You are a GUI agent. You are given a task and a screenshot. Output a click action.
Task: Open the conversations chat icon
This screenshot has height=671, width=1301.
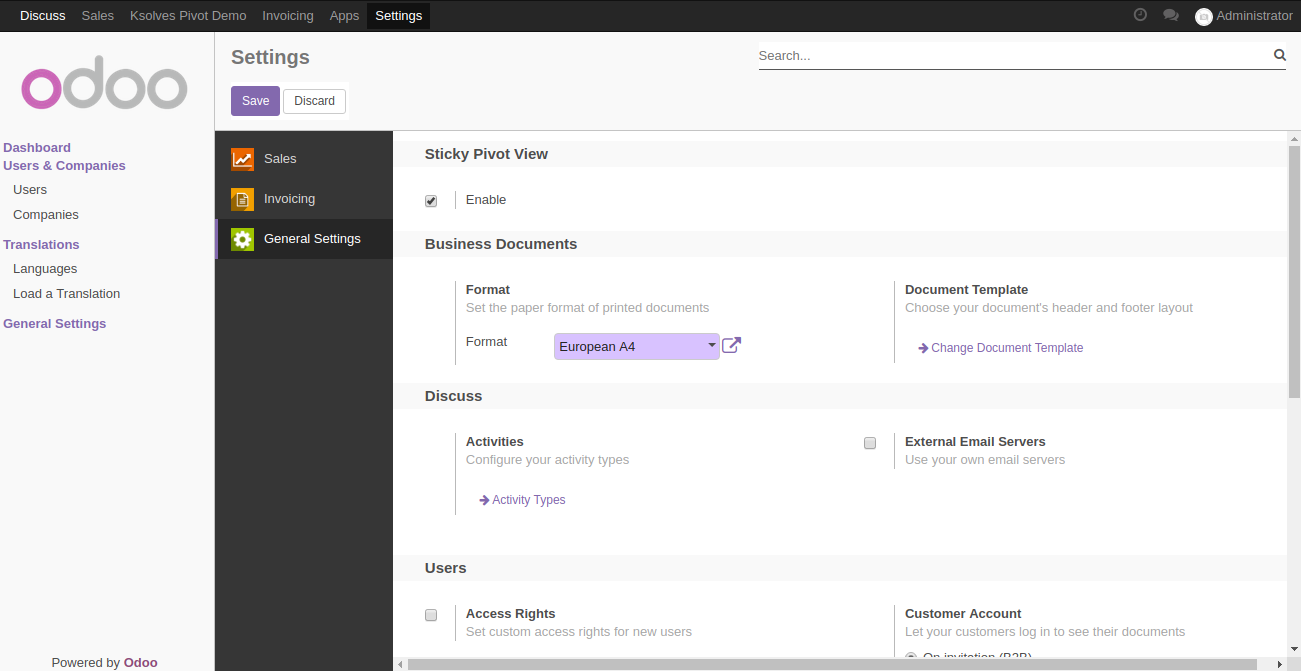click(1170, 15)
